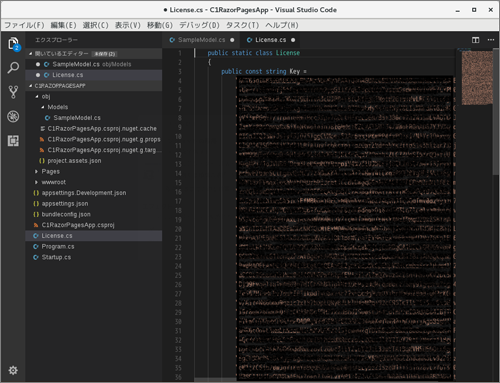Click line number 1 in the gutter
Screen dimensions: 500x383
point(180,53)
